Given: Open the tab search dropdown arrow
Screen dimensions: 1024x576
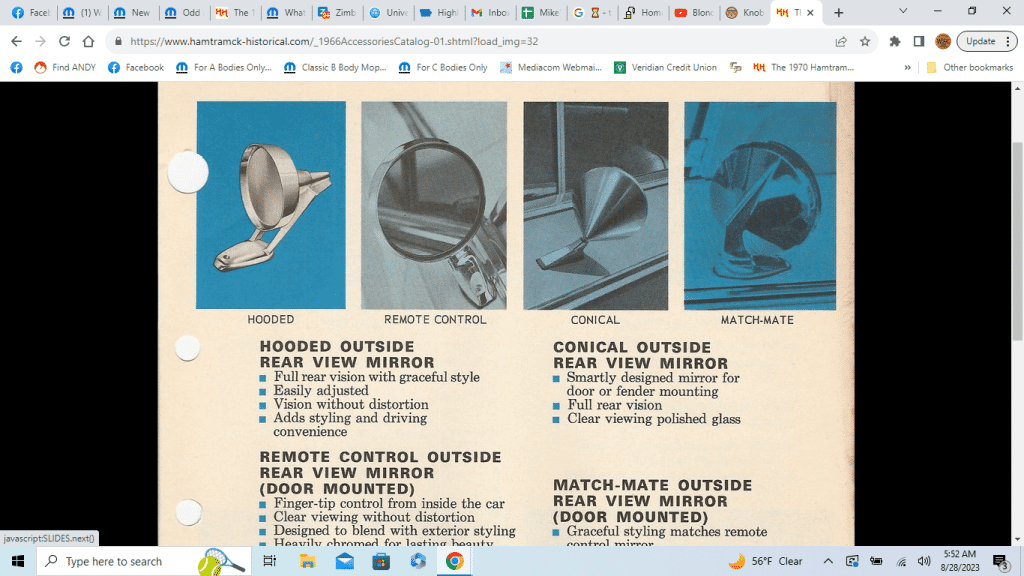Looking at the screenshot, I should (903, 12).
